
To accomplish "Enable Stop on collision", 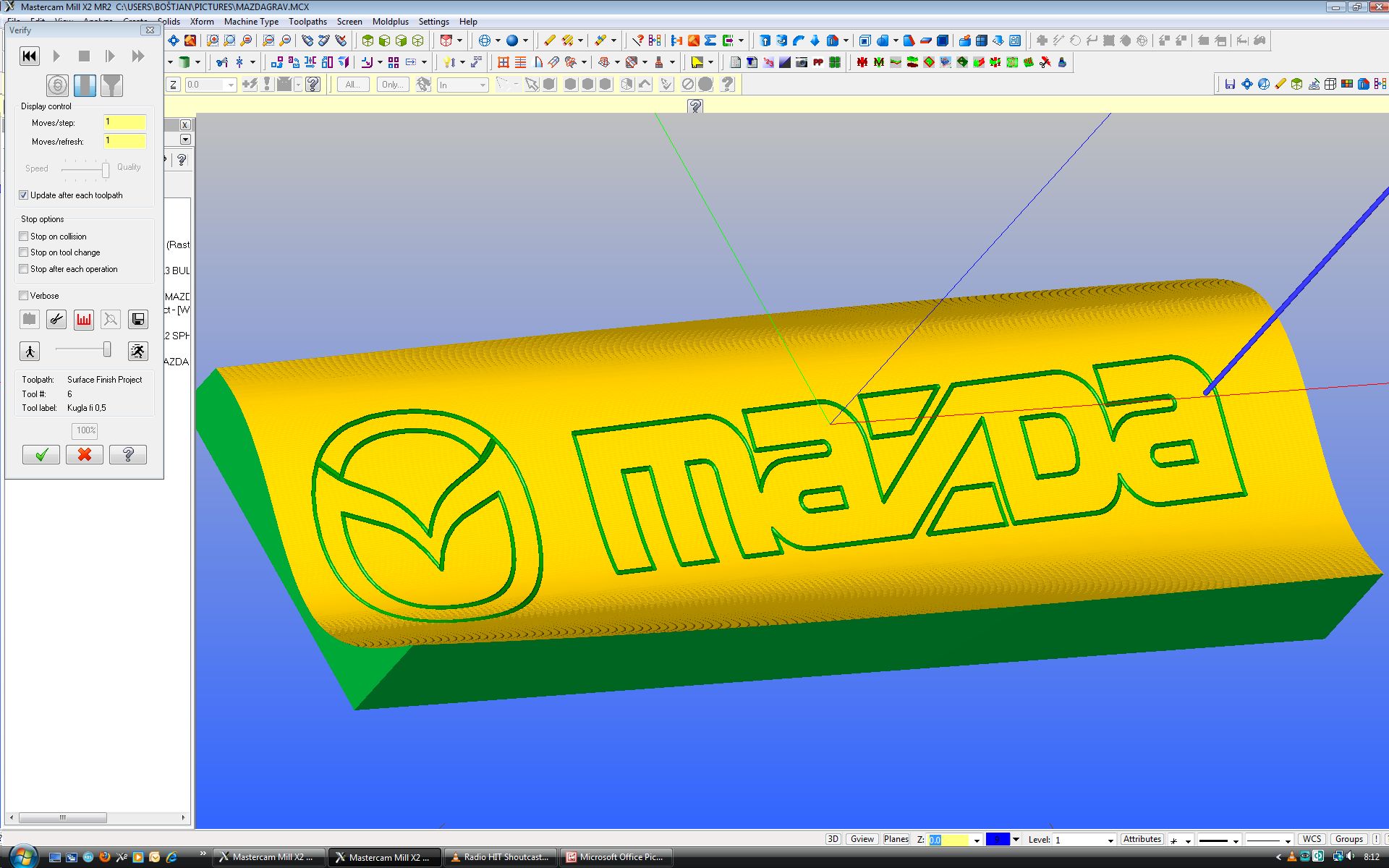I will (x=24, y=237).
